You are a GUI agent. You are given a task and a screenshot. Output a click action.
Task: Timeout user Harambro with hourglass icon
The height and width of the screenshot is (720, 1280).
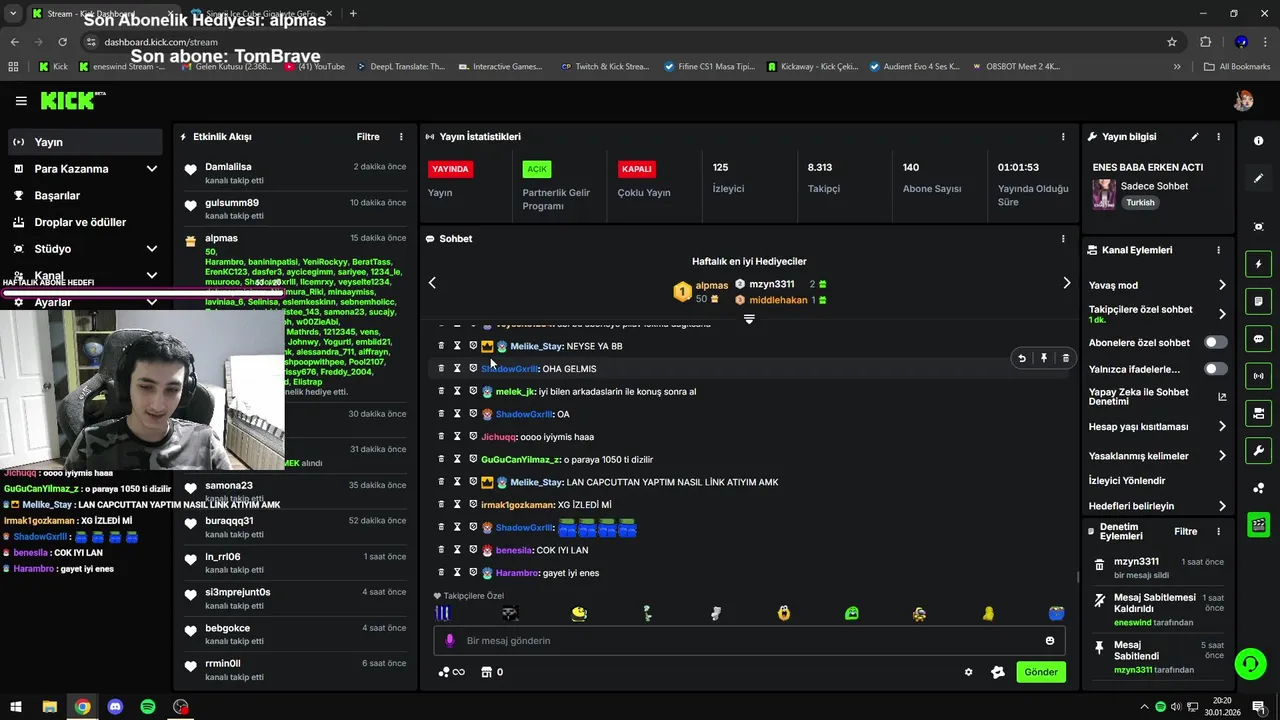tap(457, 573)
